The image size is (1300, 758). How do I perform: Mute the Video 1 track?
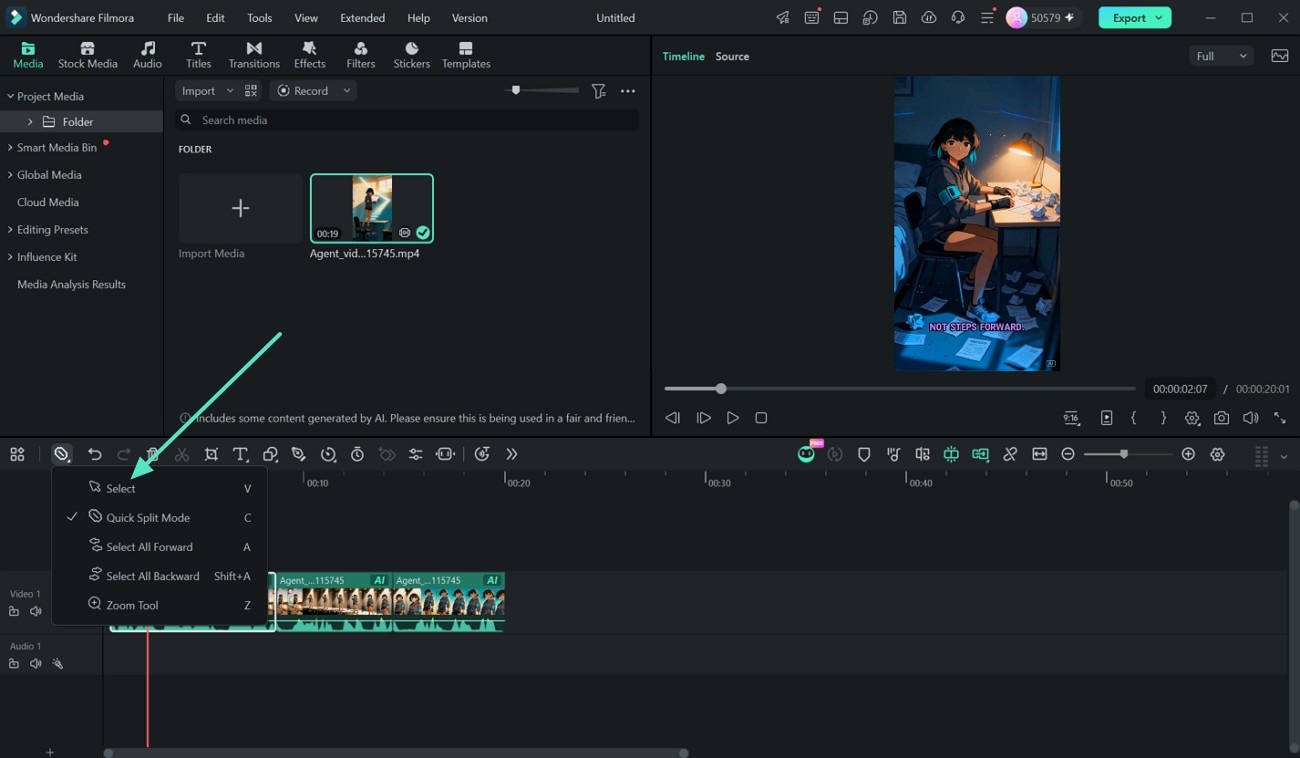click(36, 611)
